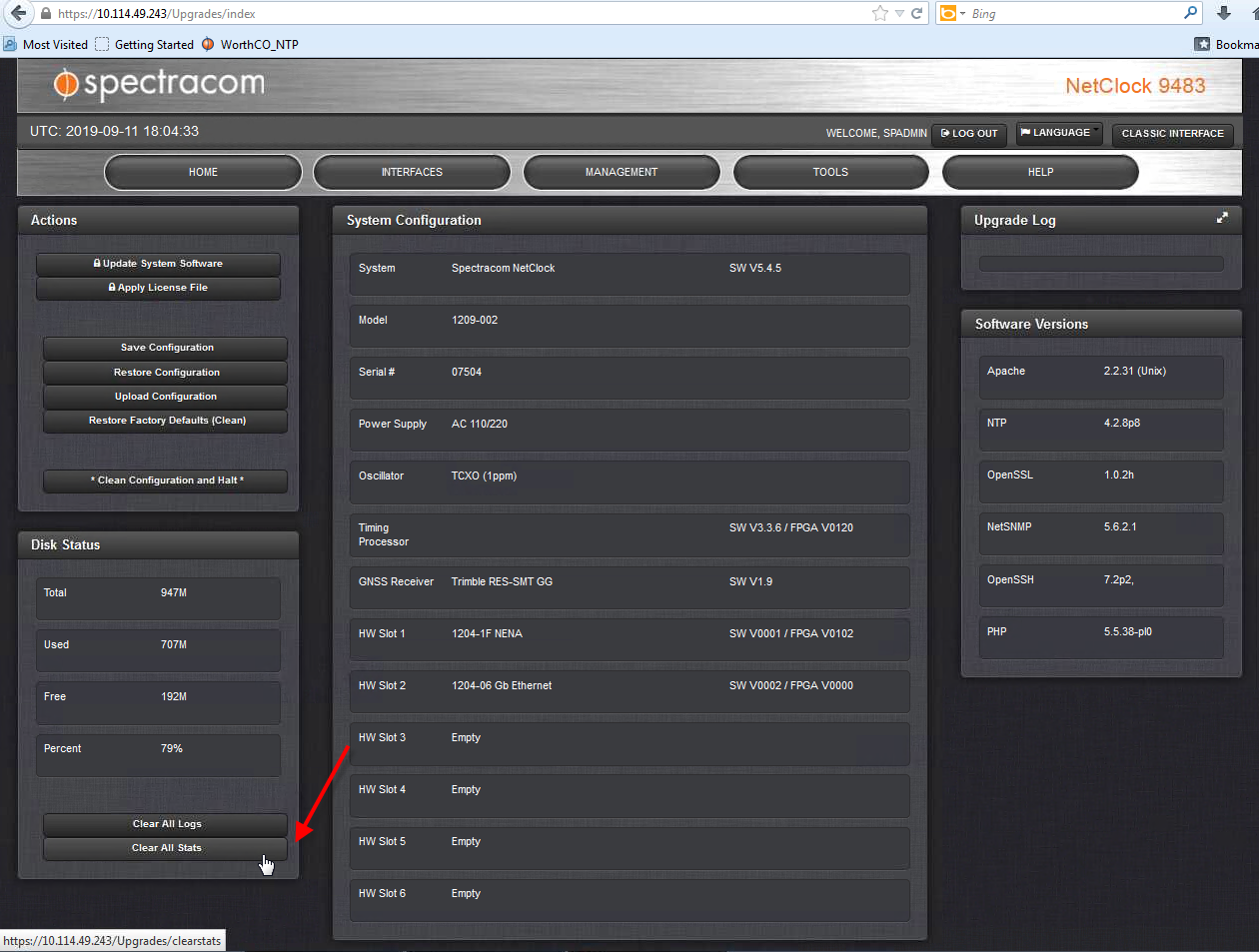Click the UTC time display

pyautogui.click(x=114, y=131)
